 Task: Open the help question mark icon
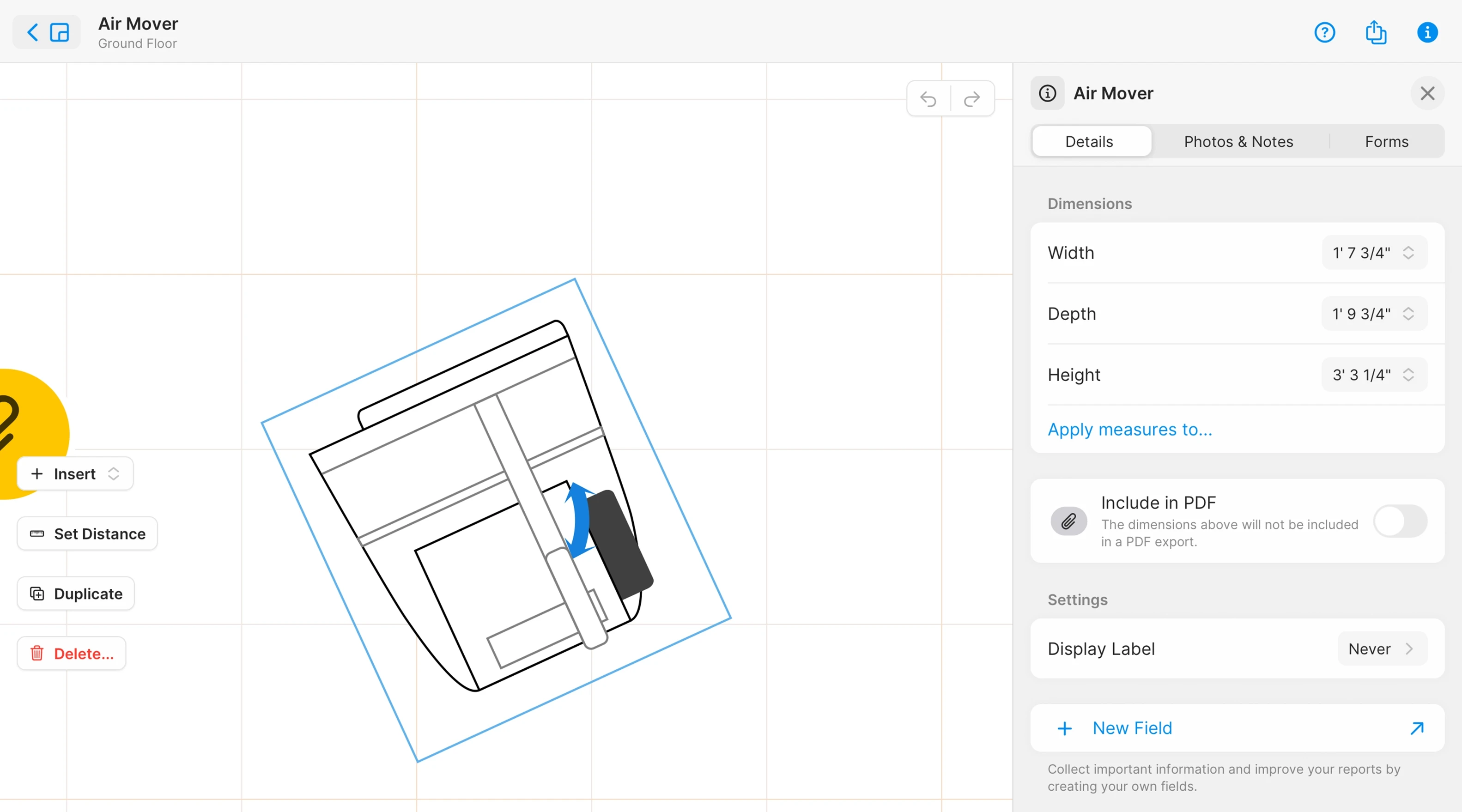[x=1324, y=32]
